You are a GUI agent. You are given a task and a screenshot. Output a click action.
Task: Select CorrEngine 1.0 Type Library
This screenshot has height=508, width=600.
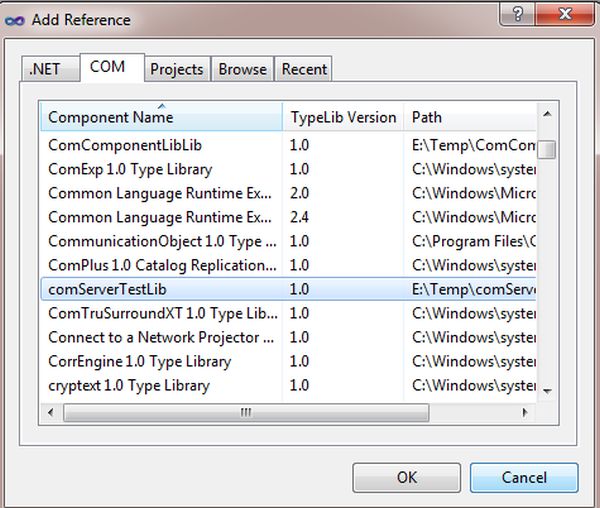[139, 362]
